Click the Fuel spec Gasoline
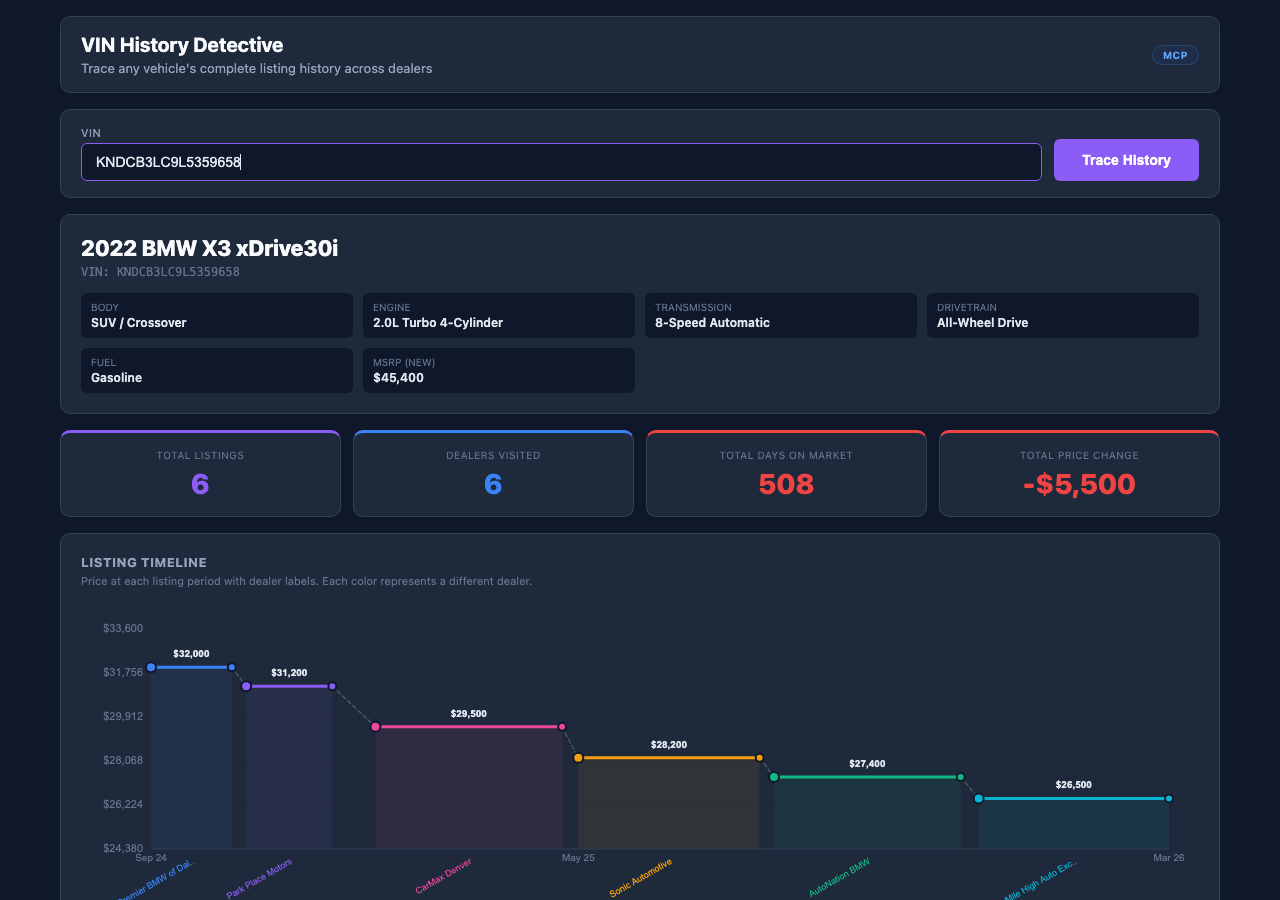This screenshot has width=1280, height=900. pyautogui.click(x=217, y=370)
